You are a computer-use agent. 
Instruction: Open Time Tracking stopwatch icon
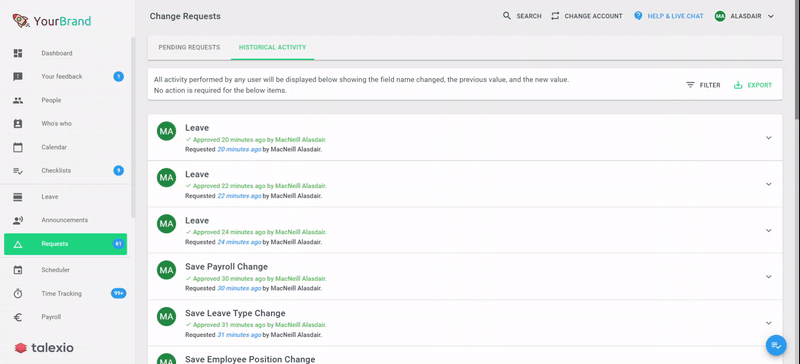coord(18,294)
